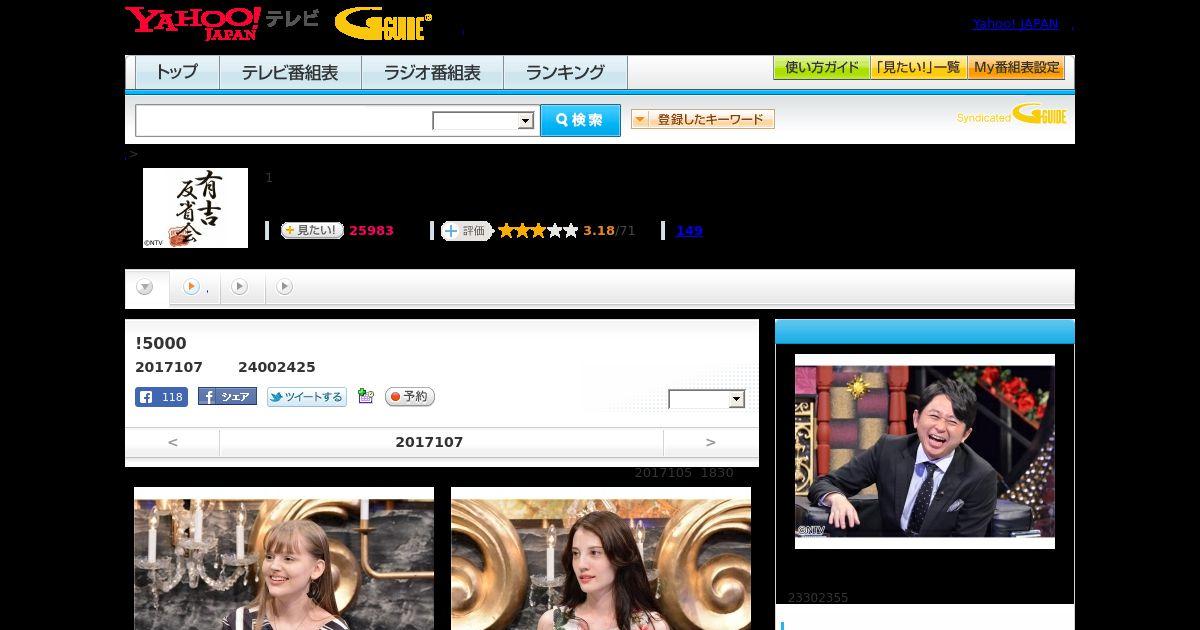
Task: Click the Facebook like 118 button
Action: click(x=161, y=397)
